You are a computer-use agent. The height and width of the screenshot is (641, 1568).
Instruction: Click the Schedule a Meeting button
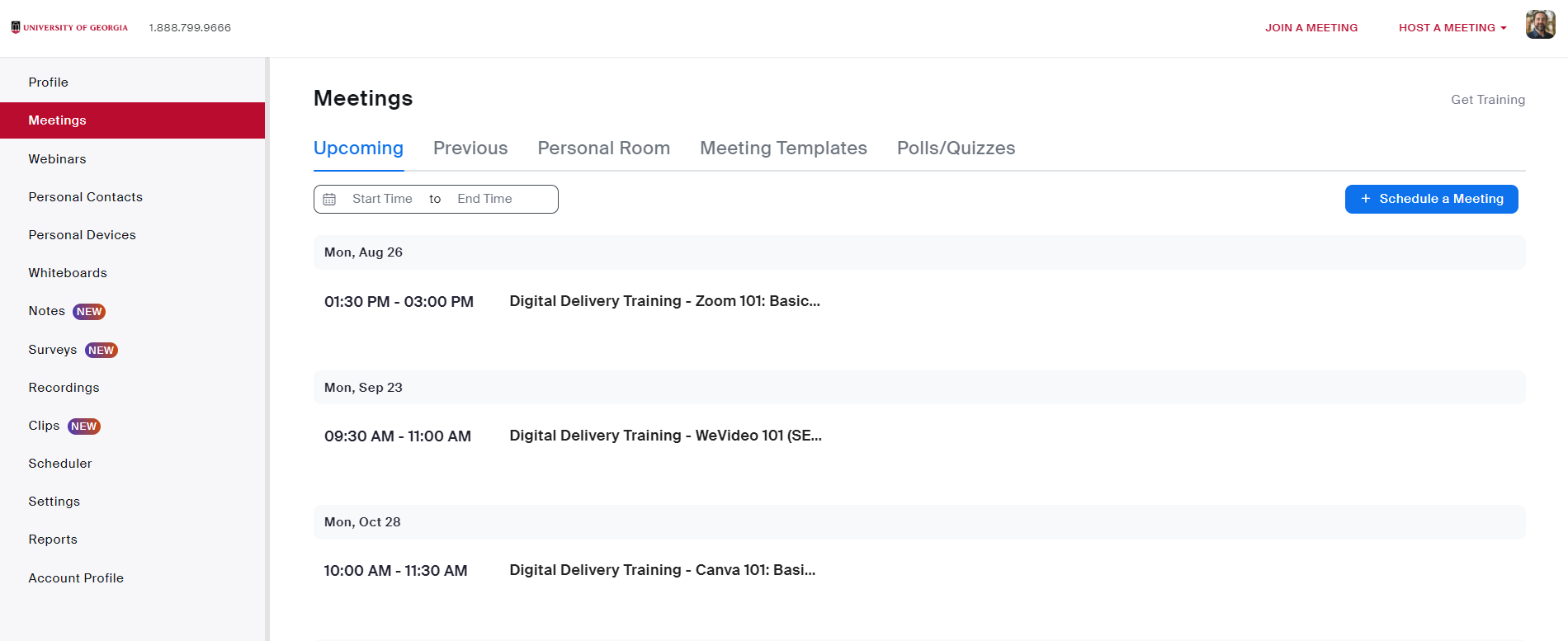click(1431, 199)
